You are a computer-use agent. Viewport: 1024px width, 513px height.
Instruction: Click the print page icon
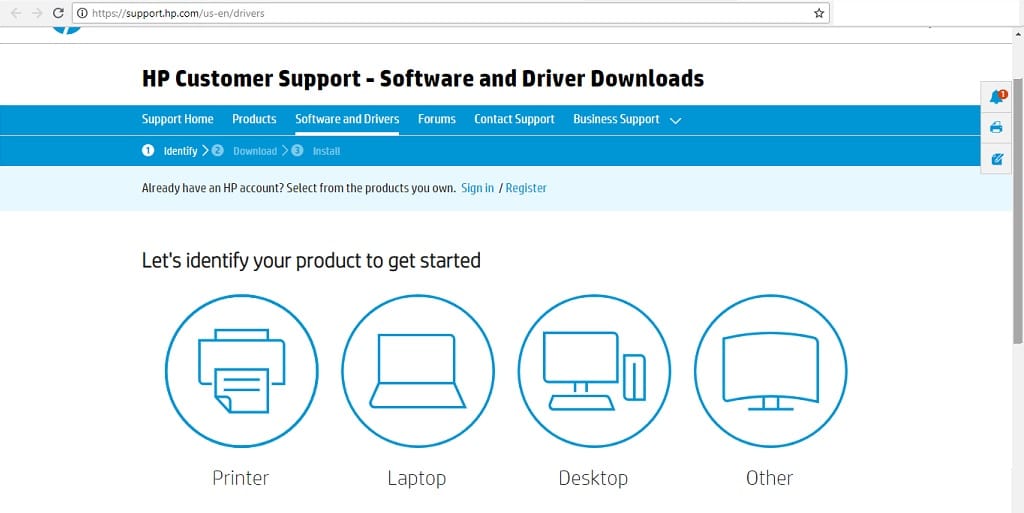(996, 127)
